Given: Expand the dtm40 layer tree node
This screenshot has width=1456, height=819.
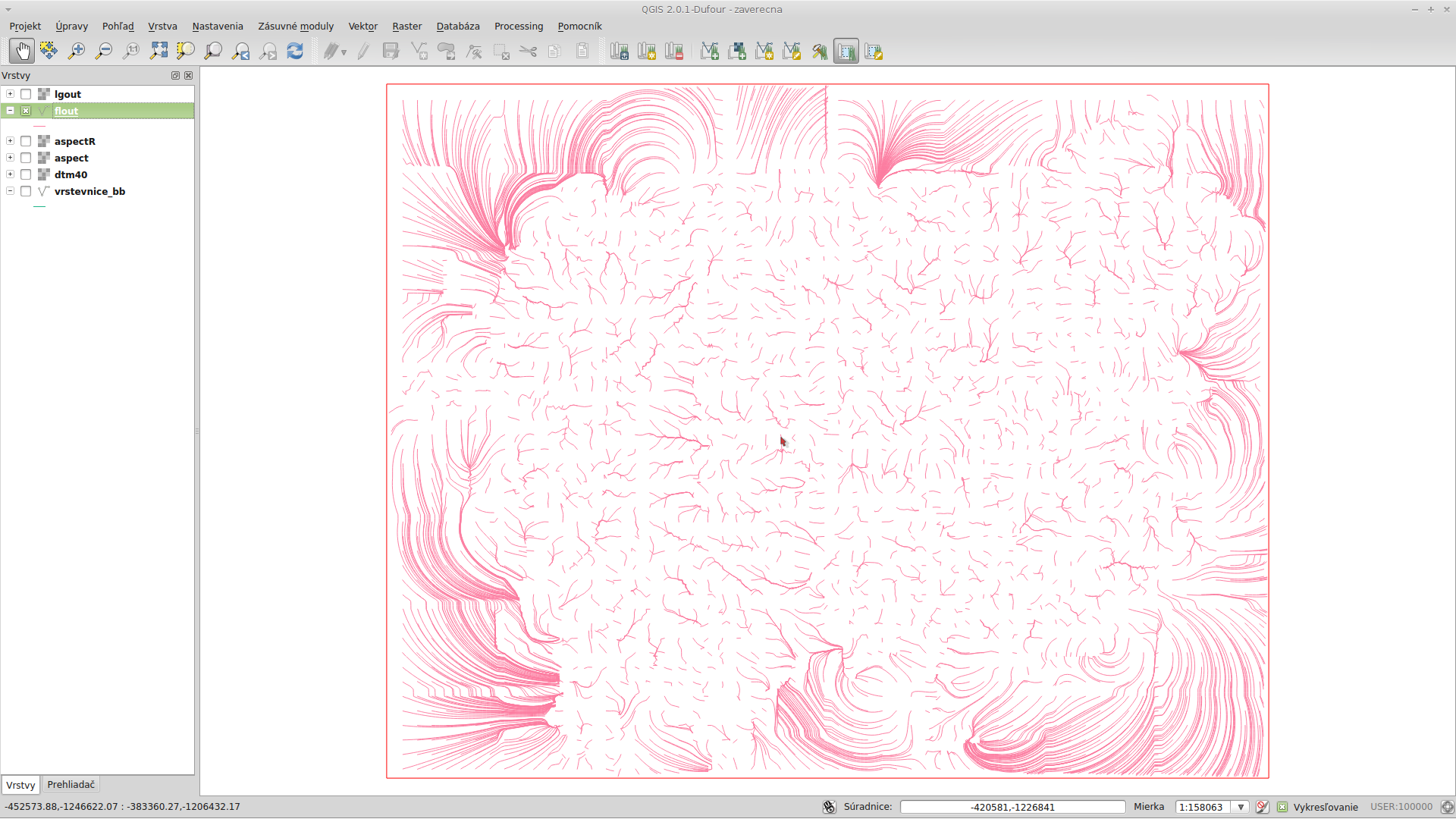Looking at the screenshot, I should coord(10,174).
